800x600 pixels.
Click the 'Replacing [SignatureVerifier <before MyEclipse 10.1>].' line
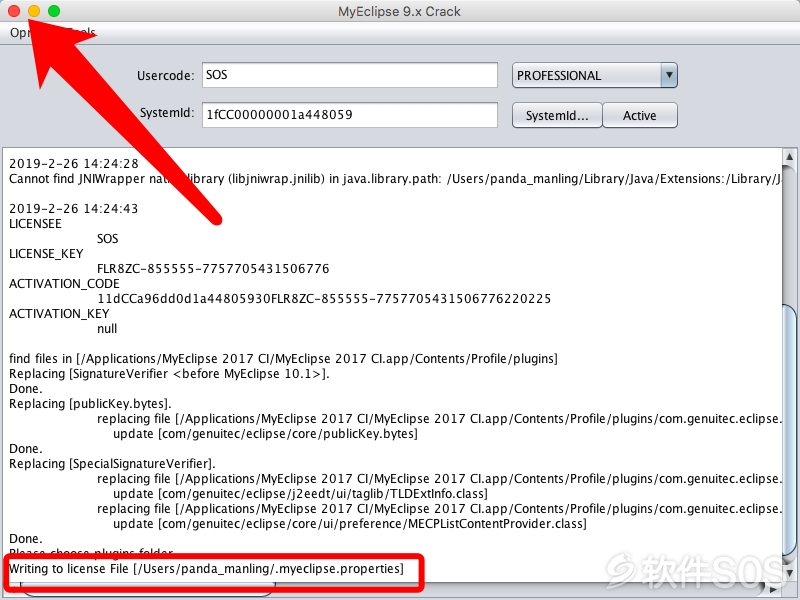[169, 373]
